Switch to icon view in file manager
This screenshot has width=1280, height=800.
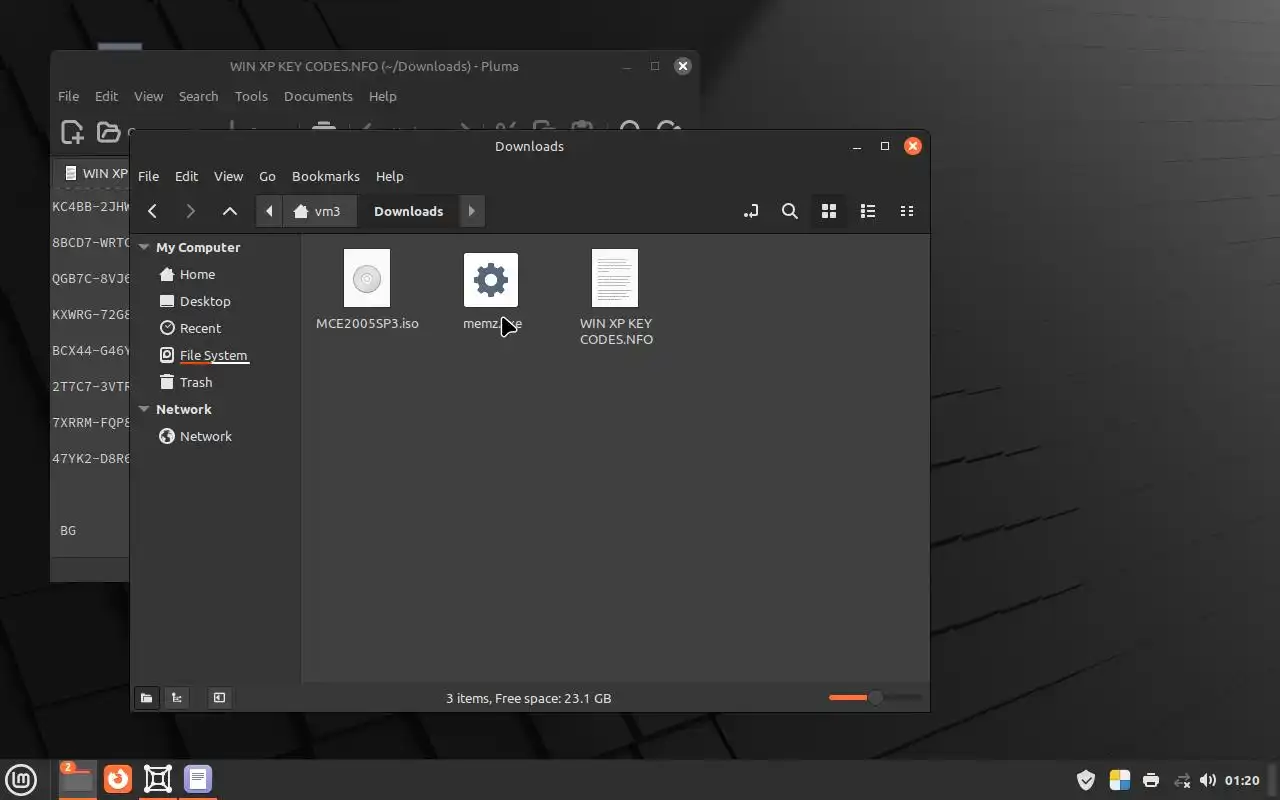tap(829, 211)
